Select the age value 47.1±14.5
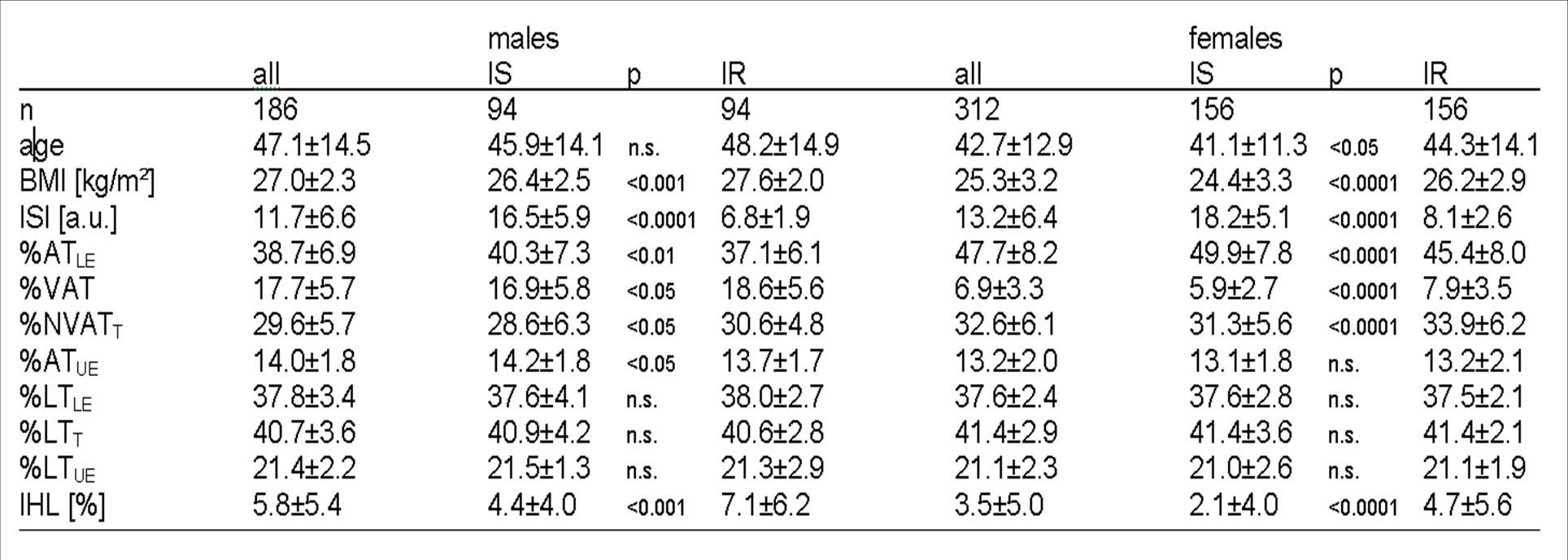The image size is (1568, 560). click(x=311, y=146)
